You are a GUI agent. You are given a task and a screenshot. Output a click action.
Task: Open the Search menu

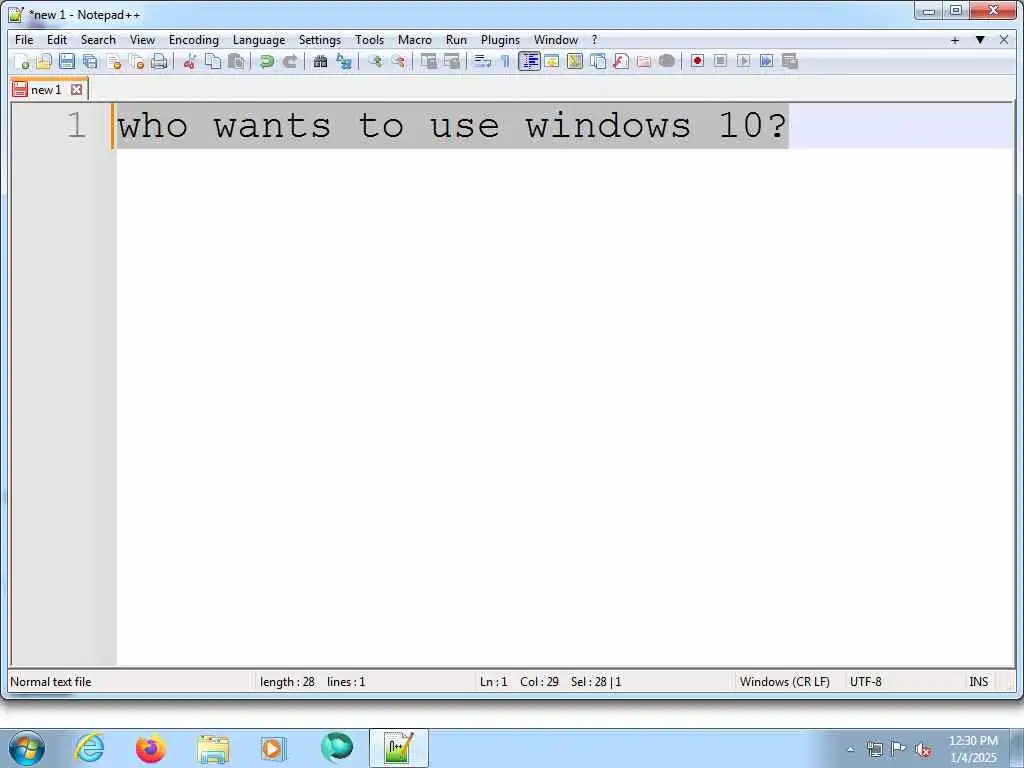(98, 40)
